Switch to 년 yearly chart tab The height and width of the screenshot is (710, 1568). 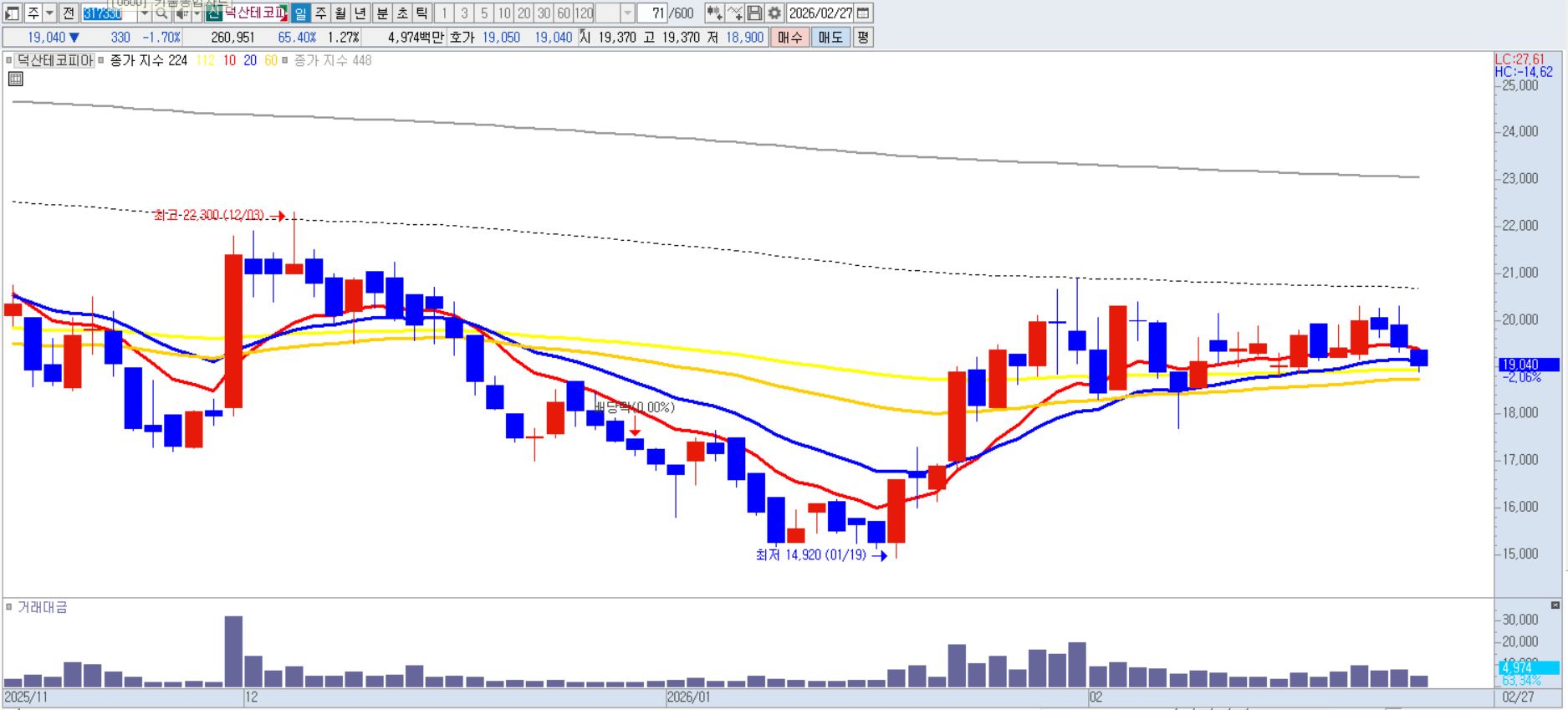click(x=360, y=13)
